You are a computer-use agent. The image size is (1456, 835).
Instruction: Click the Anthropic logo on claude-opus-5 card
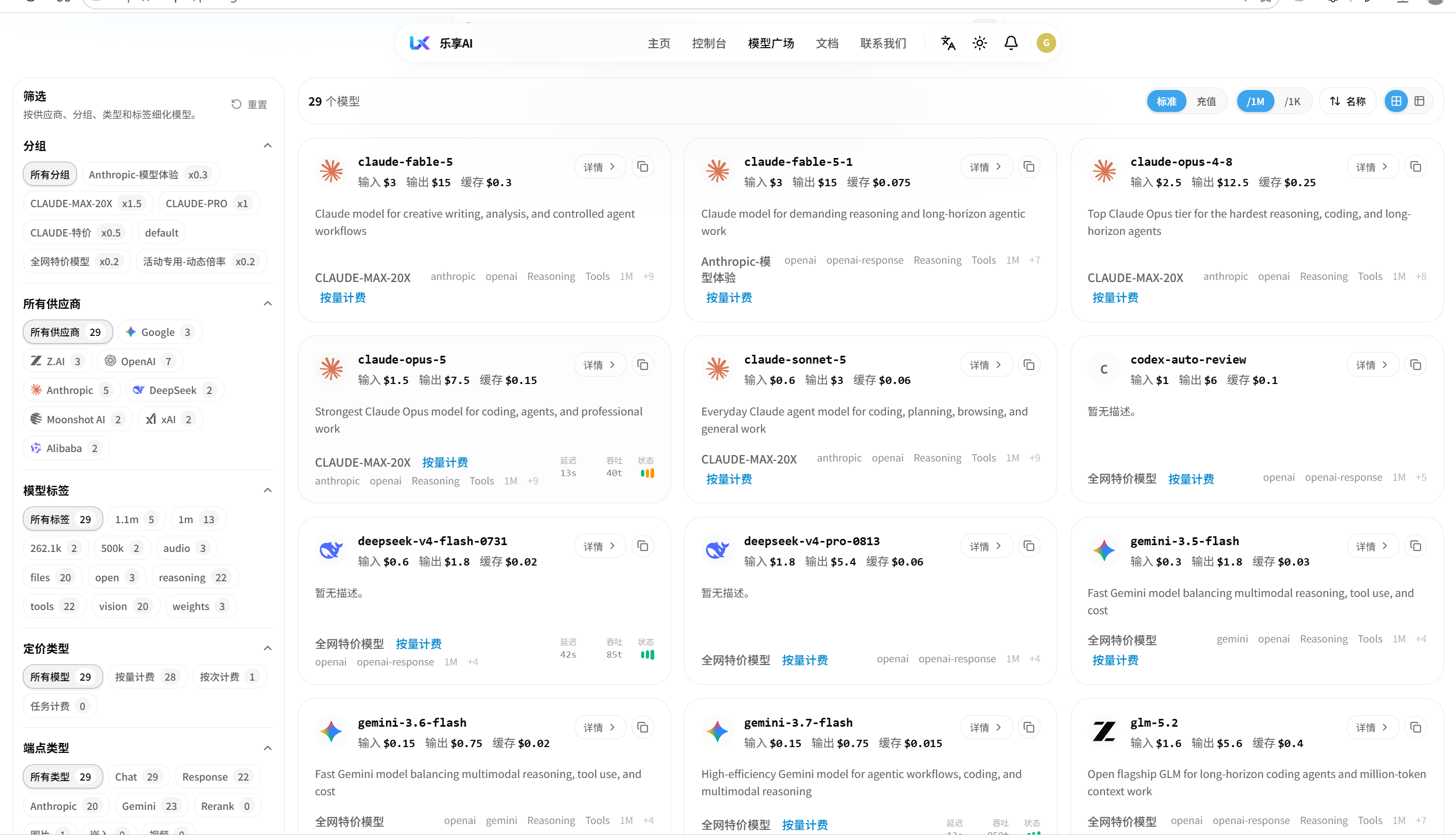[x=331, y=369]
